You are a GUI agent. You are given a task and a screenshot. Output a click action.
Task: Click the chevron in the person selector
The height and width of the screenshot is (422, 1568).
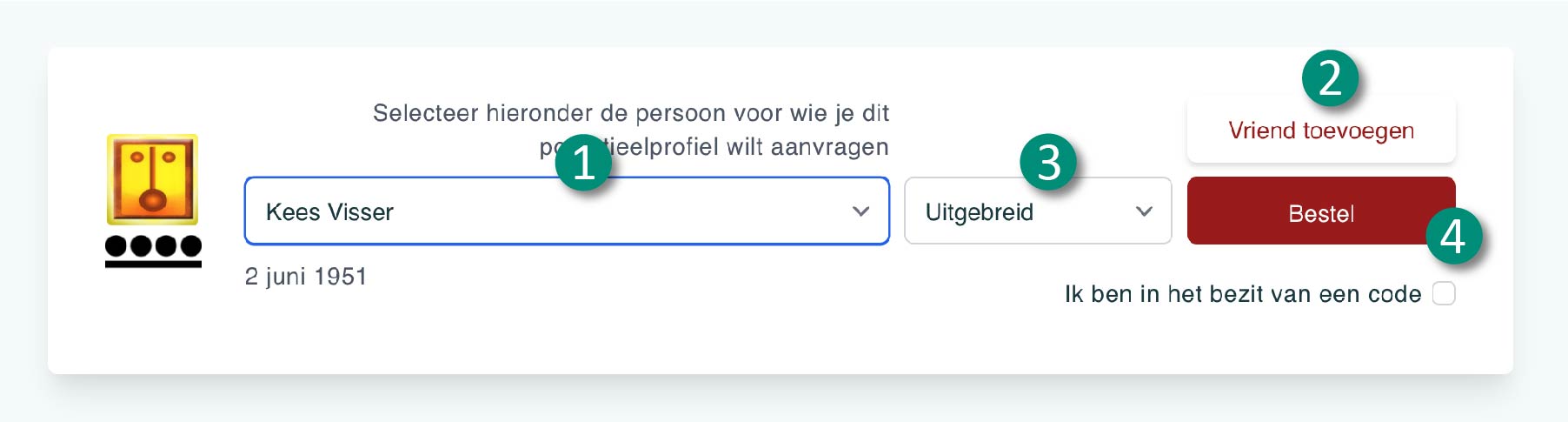point(860,211)
